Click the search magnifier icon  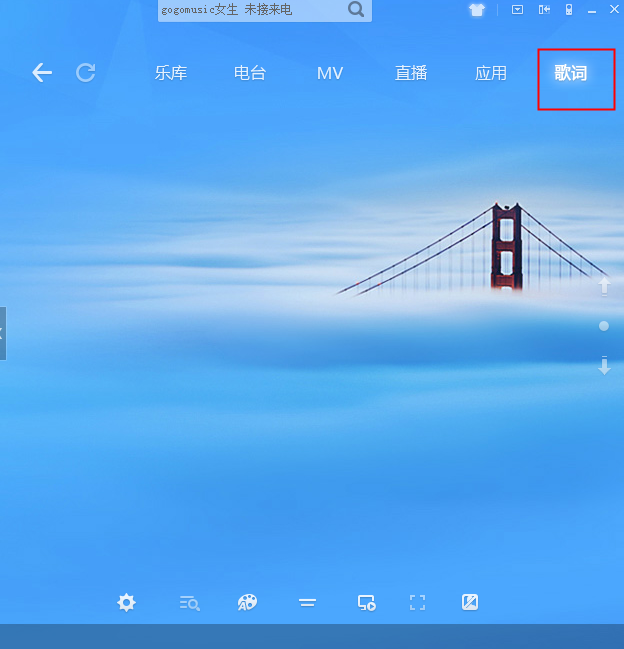(356, 10)
